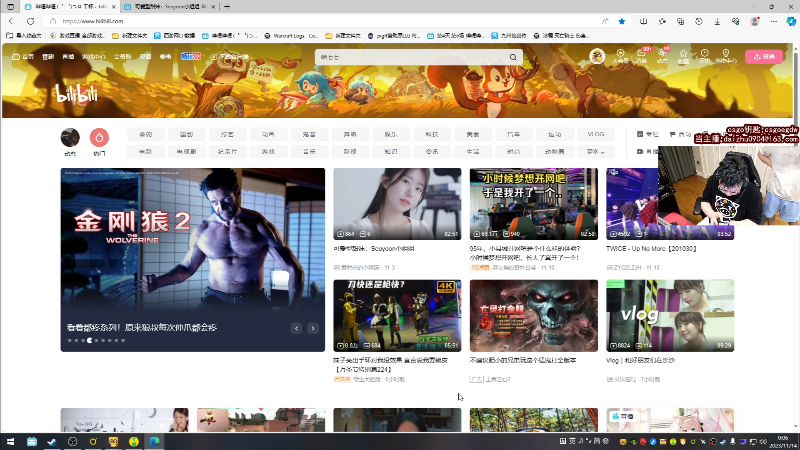
Task: Open the 大会员 icon in header
Action: pos(620,56)
